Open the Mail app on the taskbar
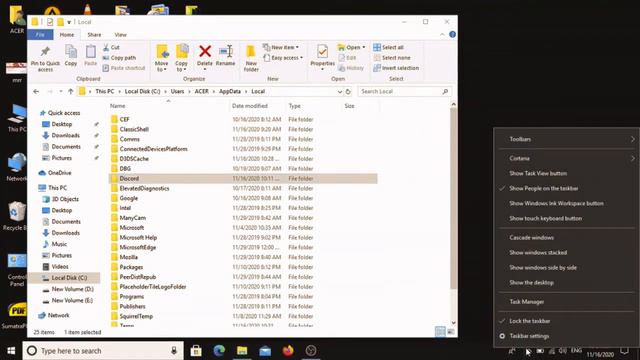This screenshot has width=640, height=360. point(265,351)
